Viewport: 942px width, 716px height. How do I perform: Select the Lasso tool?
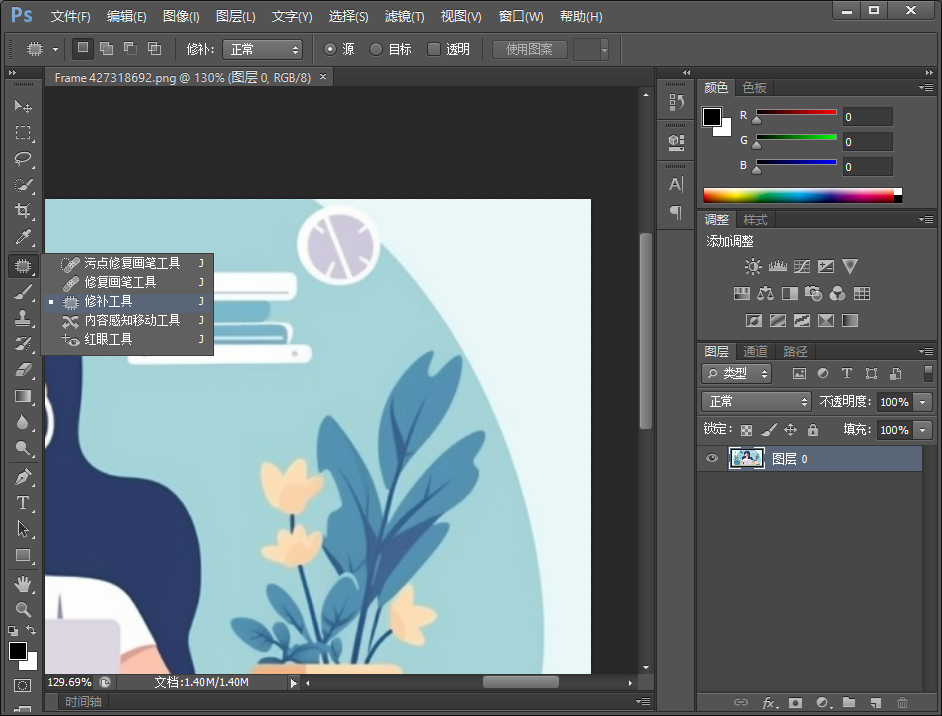[22, 159]
